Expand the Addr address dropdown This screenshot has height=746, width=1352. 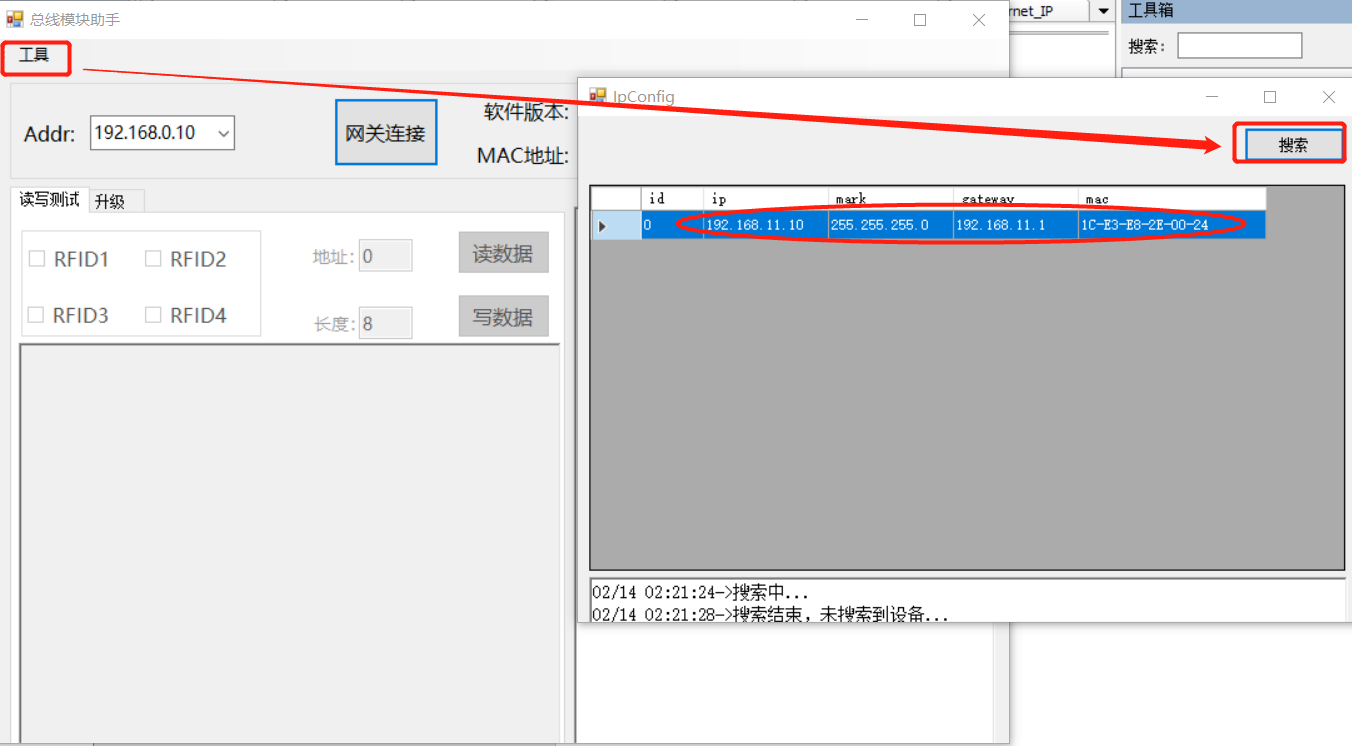(224, 132)
